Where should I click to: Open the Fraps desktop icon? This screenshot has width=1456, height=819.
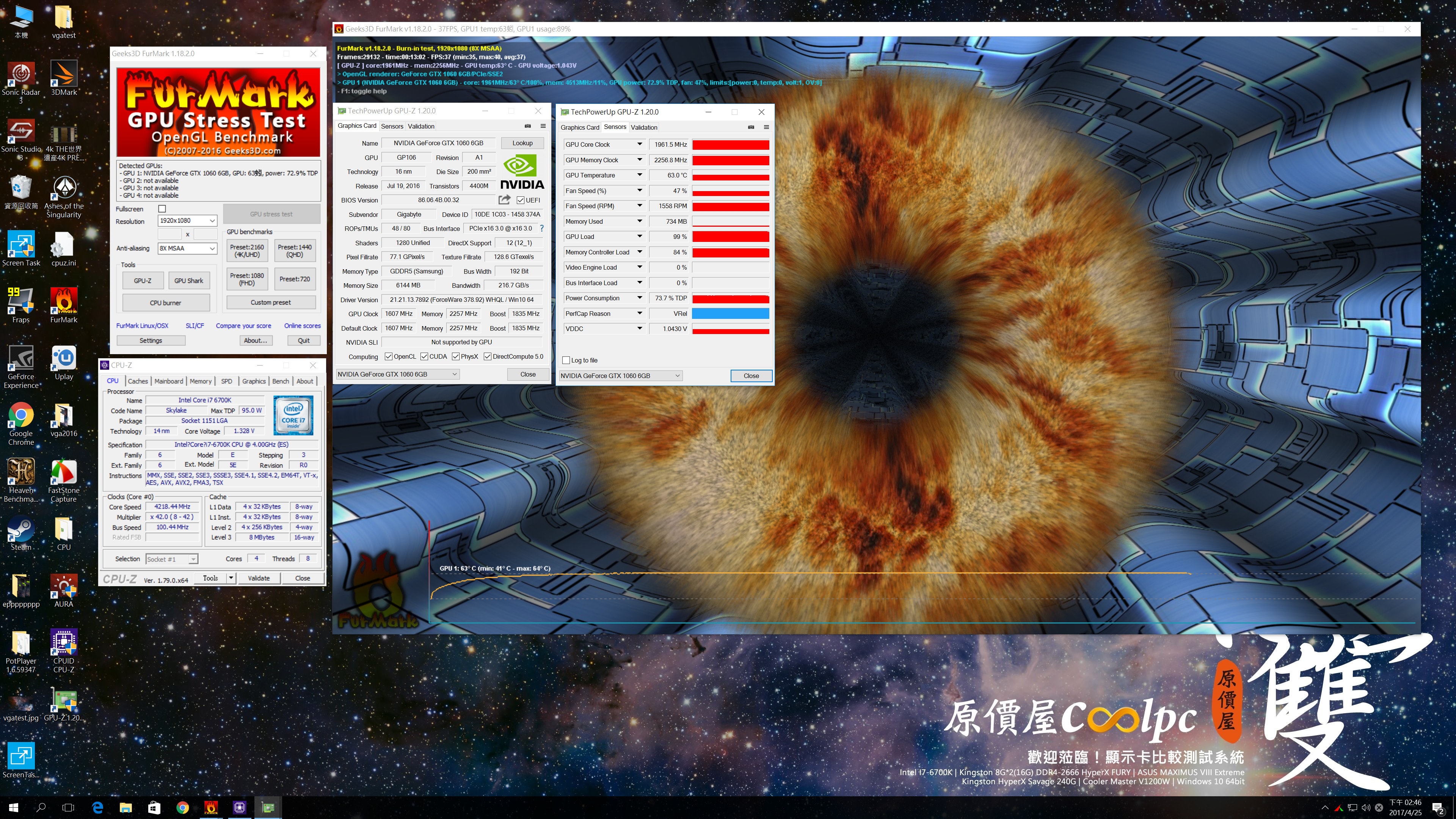[21, 305]
